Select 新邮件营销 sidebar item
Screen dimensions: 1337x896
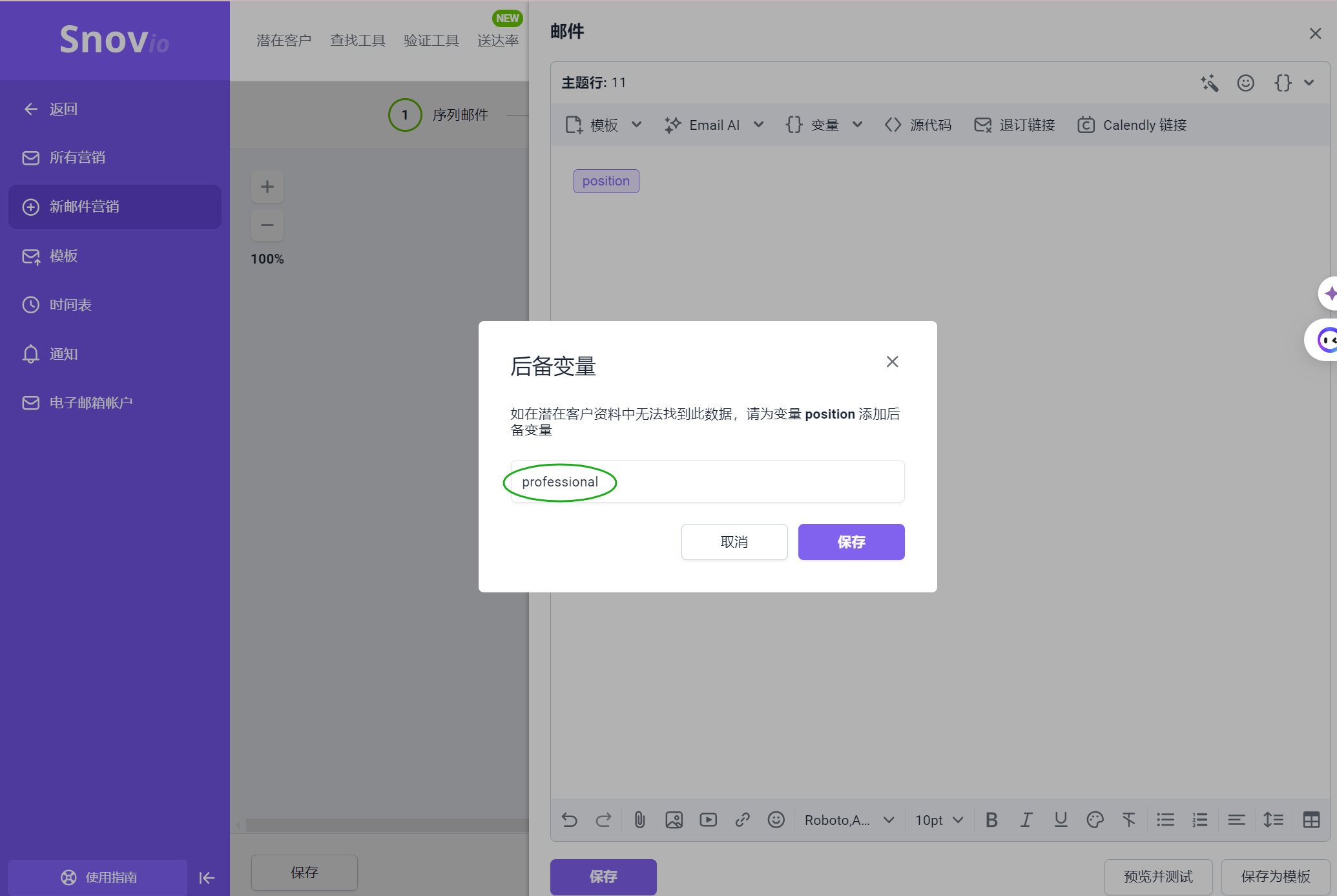pos(115,207)
